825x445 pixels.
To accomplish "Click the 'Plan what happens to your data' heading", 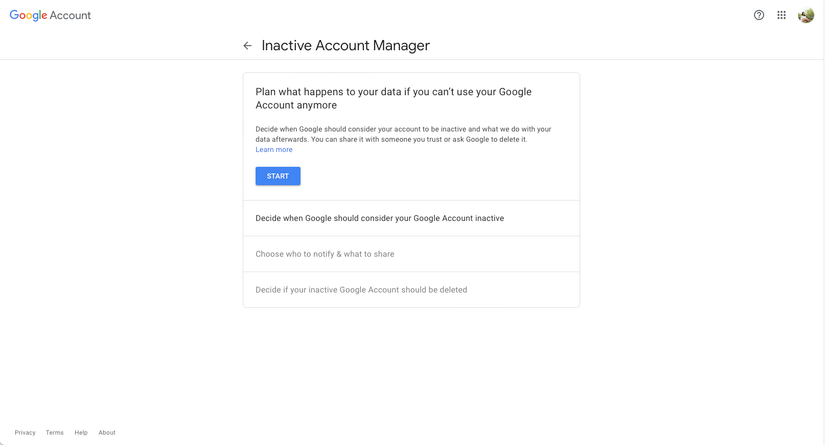I will tap(394, 98).
